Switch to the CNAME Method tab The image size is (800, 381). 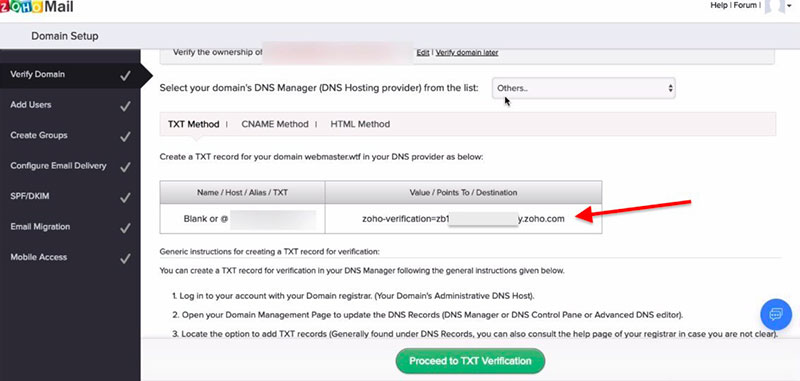(275, 124)
